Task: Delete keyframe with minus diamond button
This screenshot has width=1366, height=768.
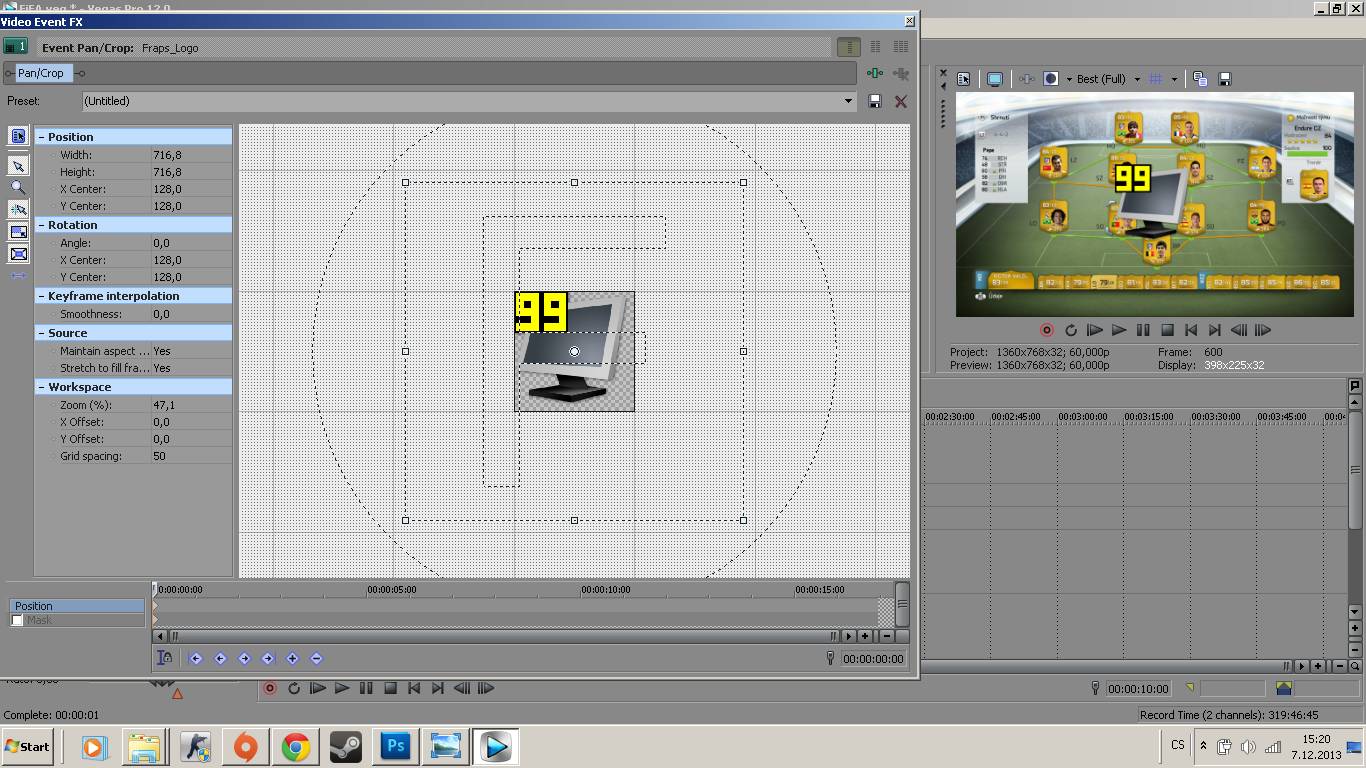Action: 316,658
